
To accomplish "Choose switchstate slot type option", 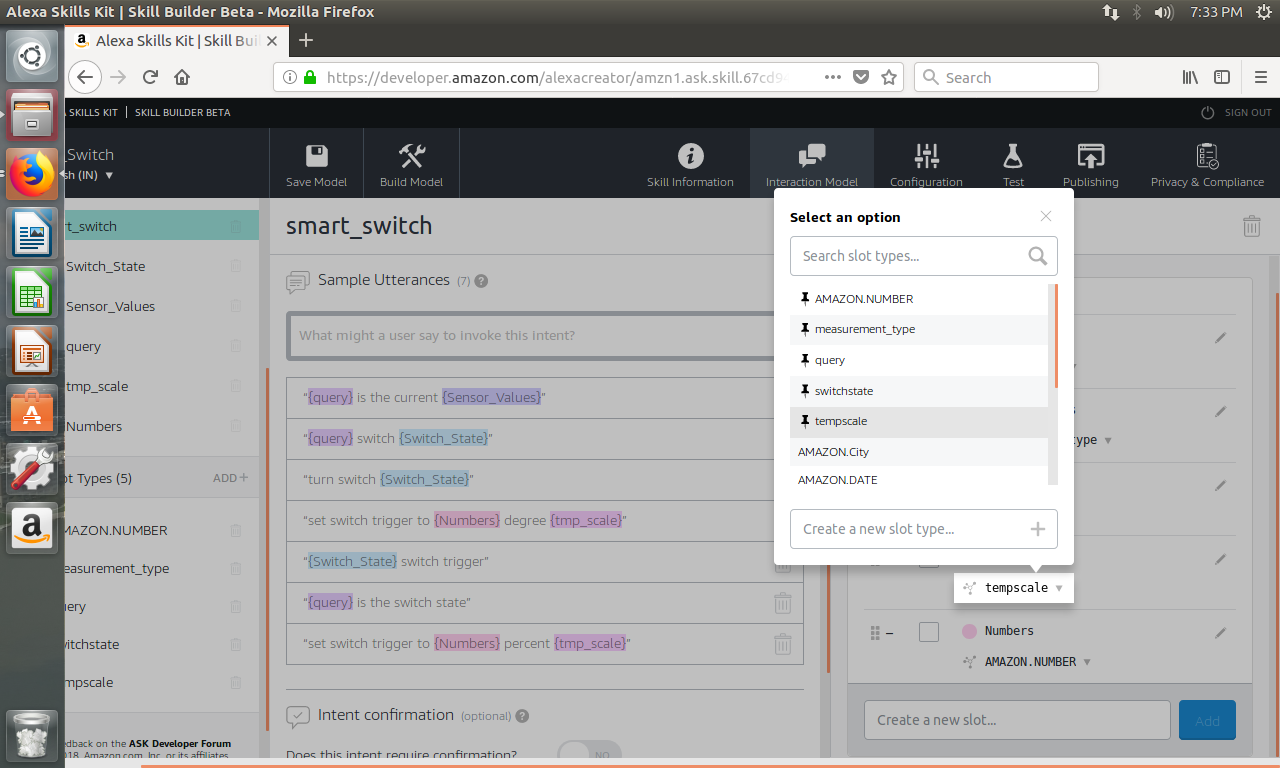I will pyautogui.click(x=918, y=391).
